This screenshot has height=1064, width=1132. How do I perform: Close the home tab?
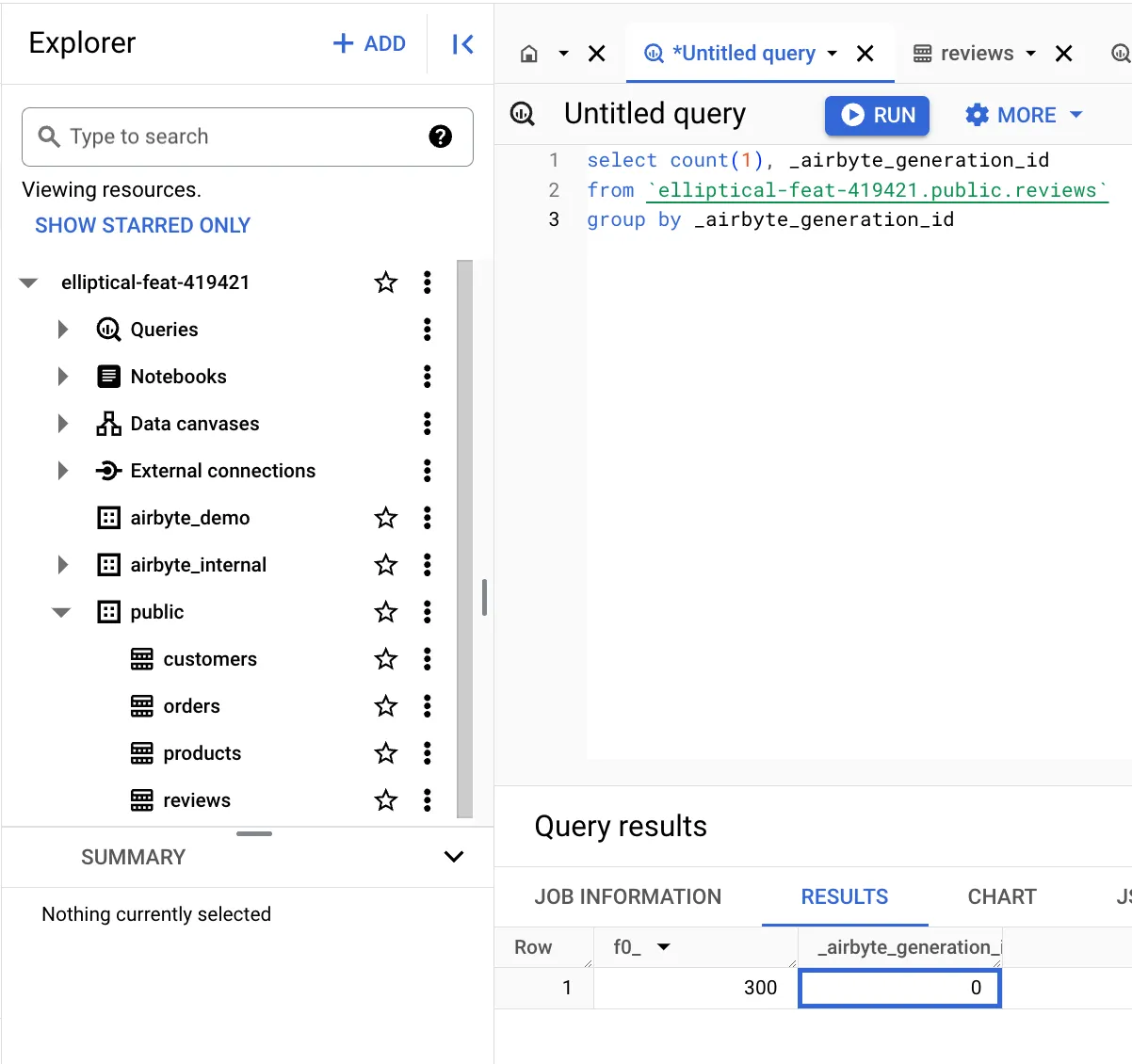click(x=597, y=54)
